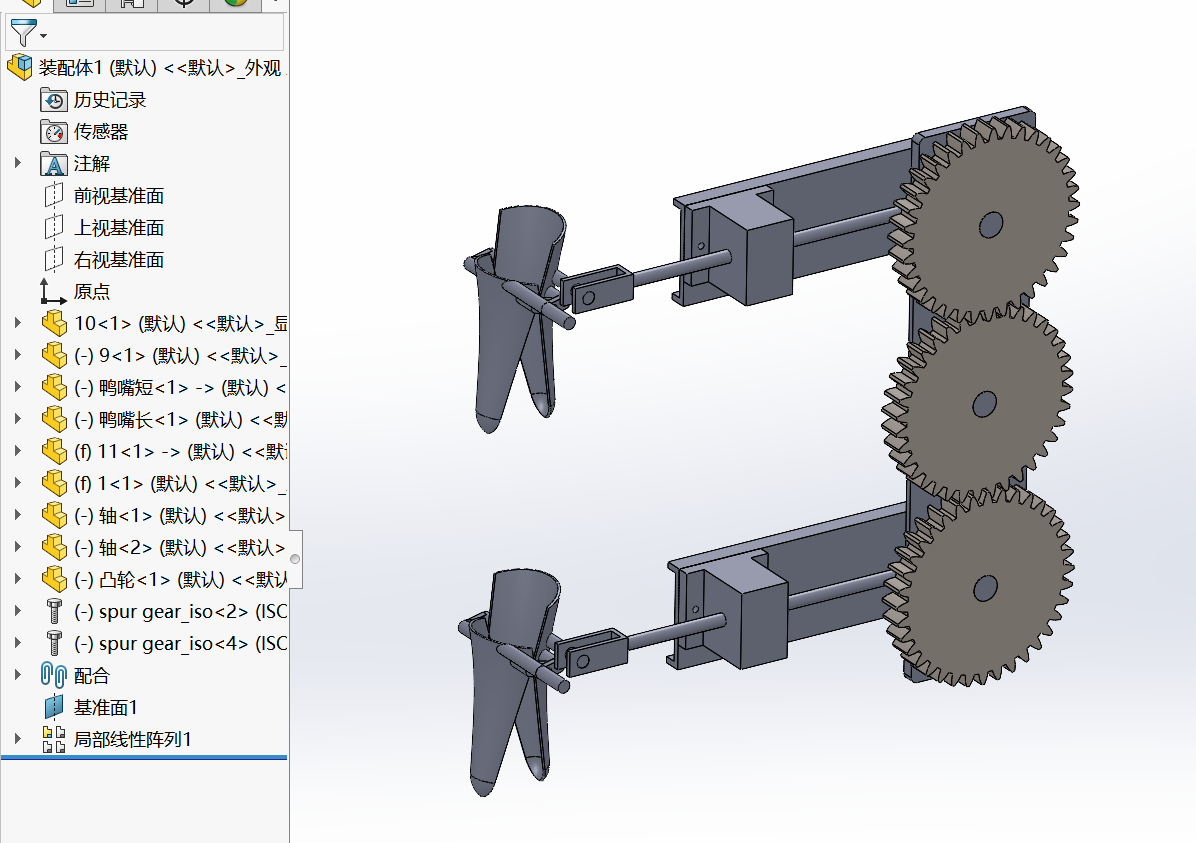Select the (-) 鸭嘴长<1> tree label
The image size is (1196, 843).
[180, 420]
